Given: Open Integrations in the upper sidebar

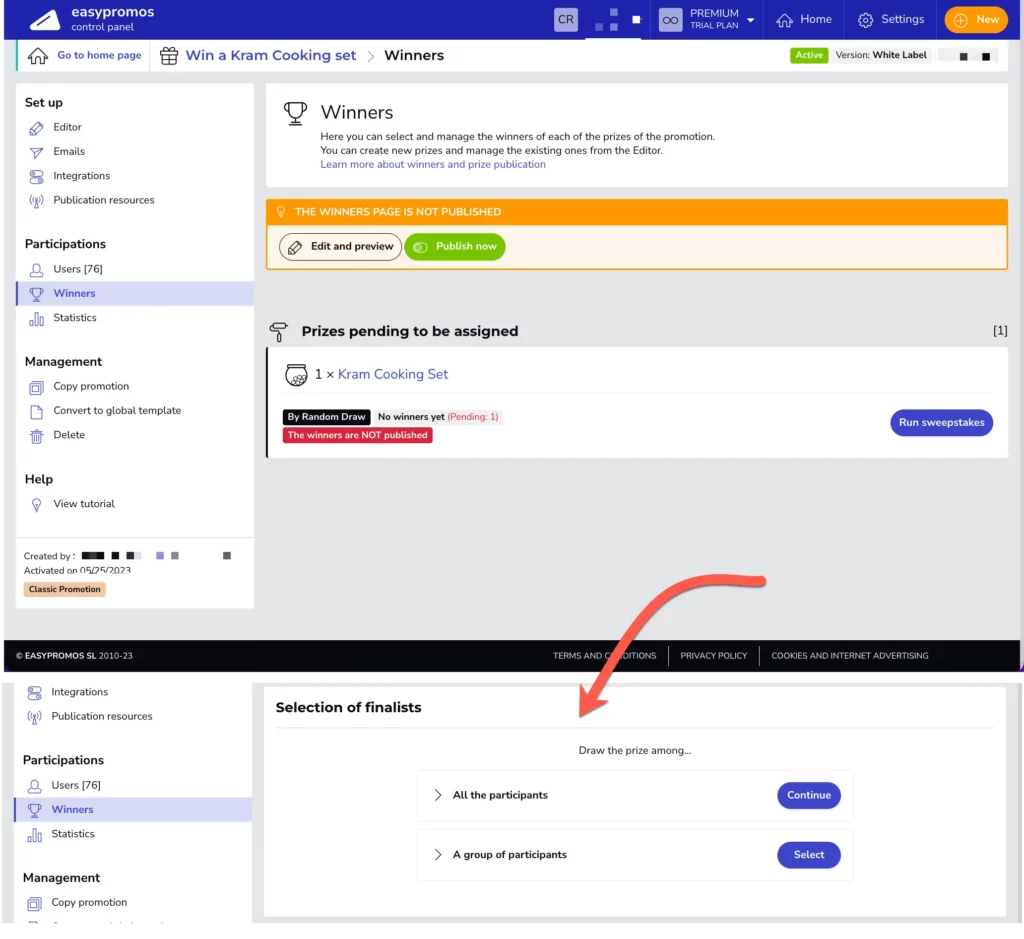Looking at the screenshot, I should coord(82,176).
